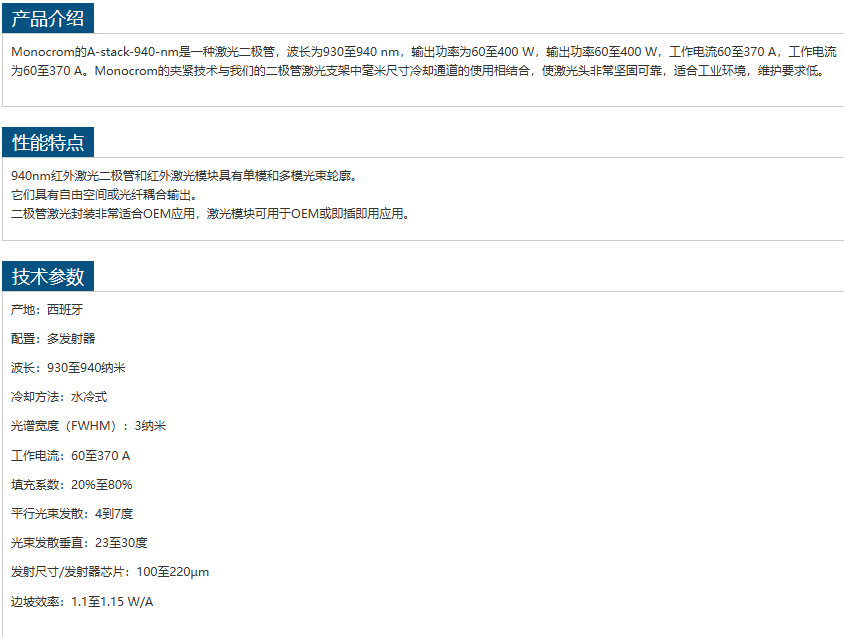The width and height of the screenshot is (844, 637).
Task: Click the line starting with 940nm红外激光二极管
Action: point(184,176)
